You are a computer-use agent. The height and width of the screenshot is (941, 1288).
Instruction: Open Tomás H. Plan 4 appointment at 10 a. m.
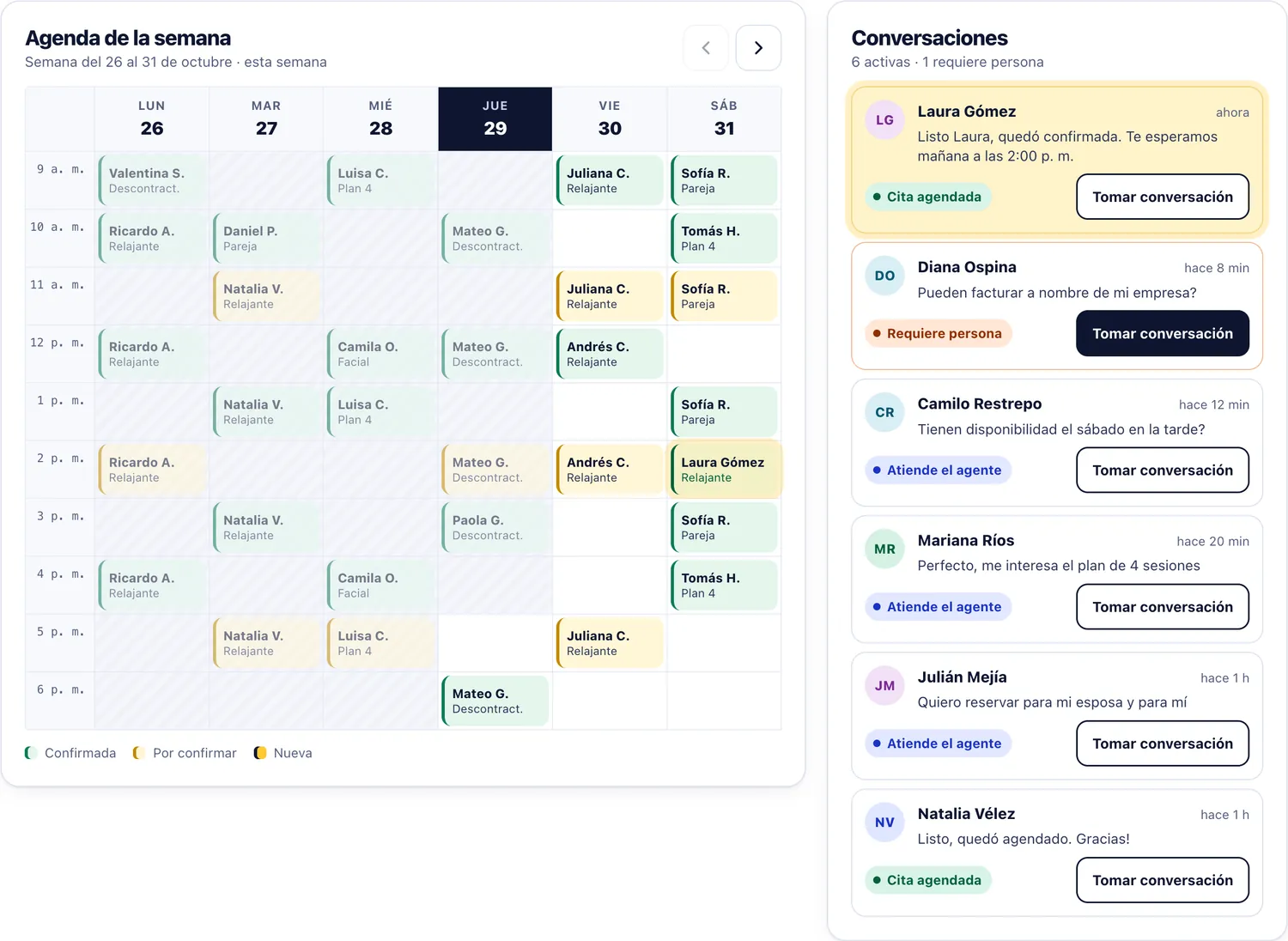point(724,238)
